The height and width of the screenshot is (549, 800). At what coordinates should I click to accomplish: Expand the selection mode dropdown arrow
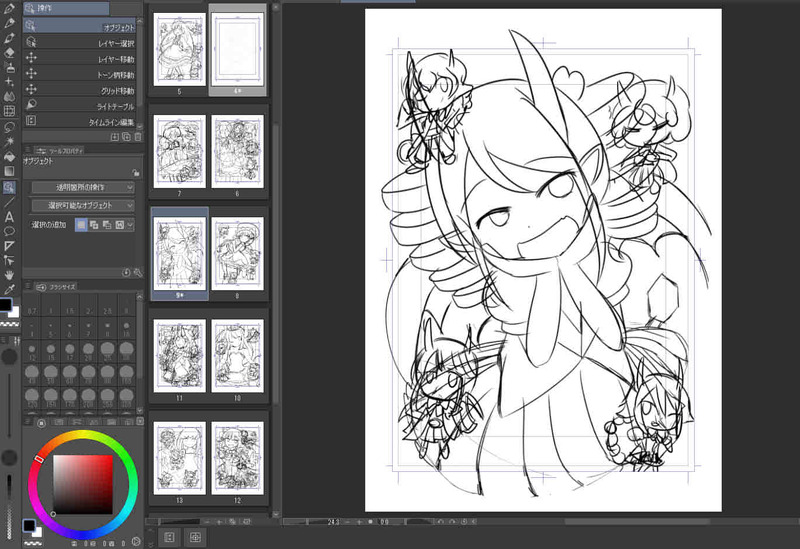pos(131,224)
